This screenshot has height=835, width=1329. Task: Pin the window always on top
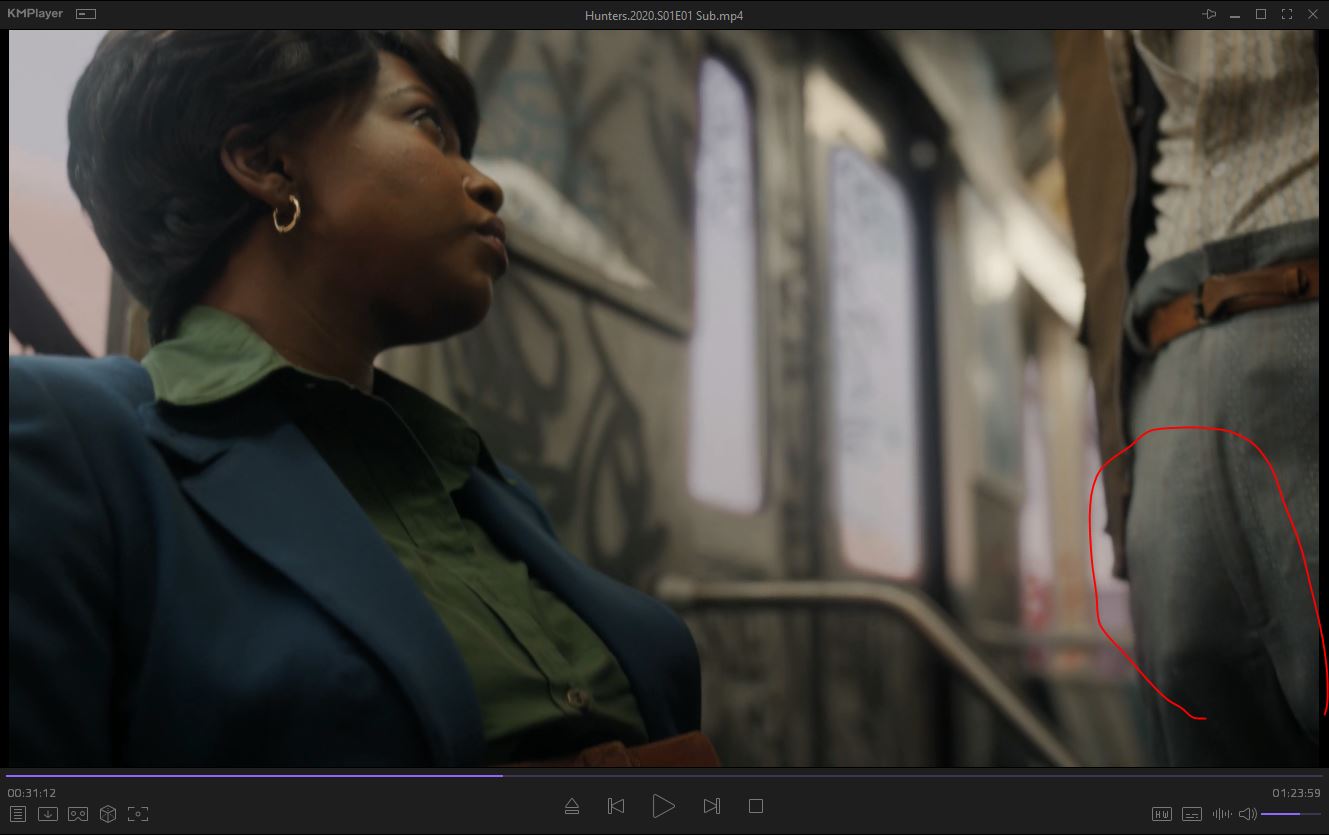pos(1210,14)
